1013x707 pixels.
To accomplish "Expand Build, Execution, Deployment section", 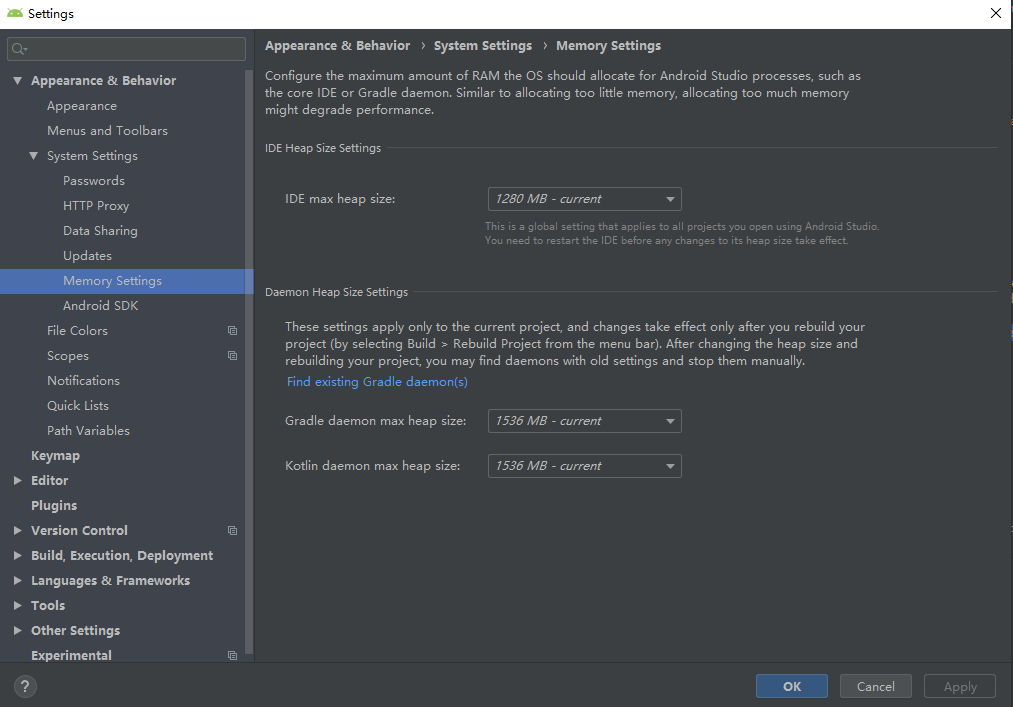I will [x=17, y=556].
